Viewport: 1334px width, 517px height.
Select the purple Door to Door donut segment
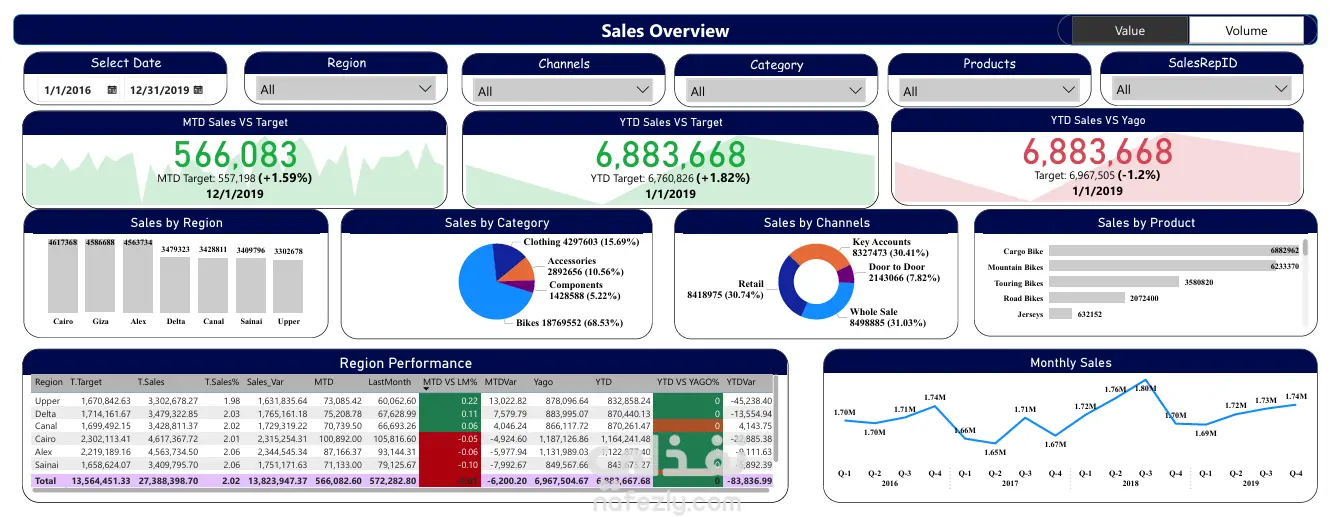(x=847, y=273)
